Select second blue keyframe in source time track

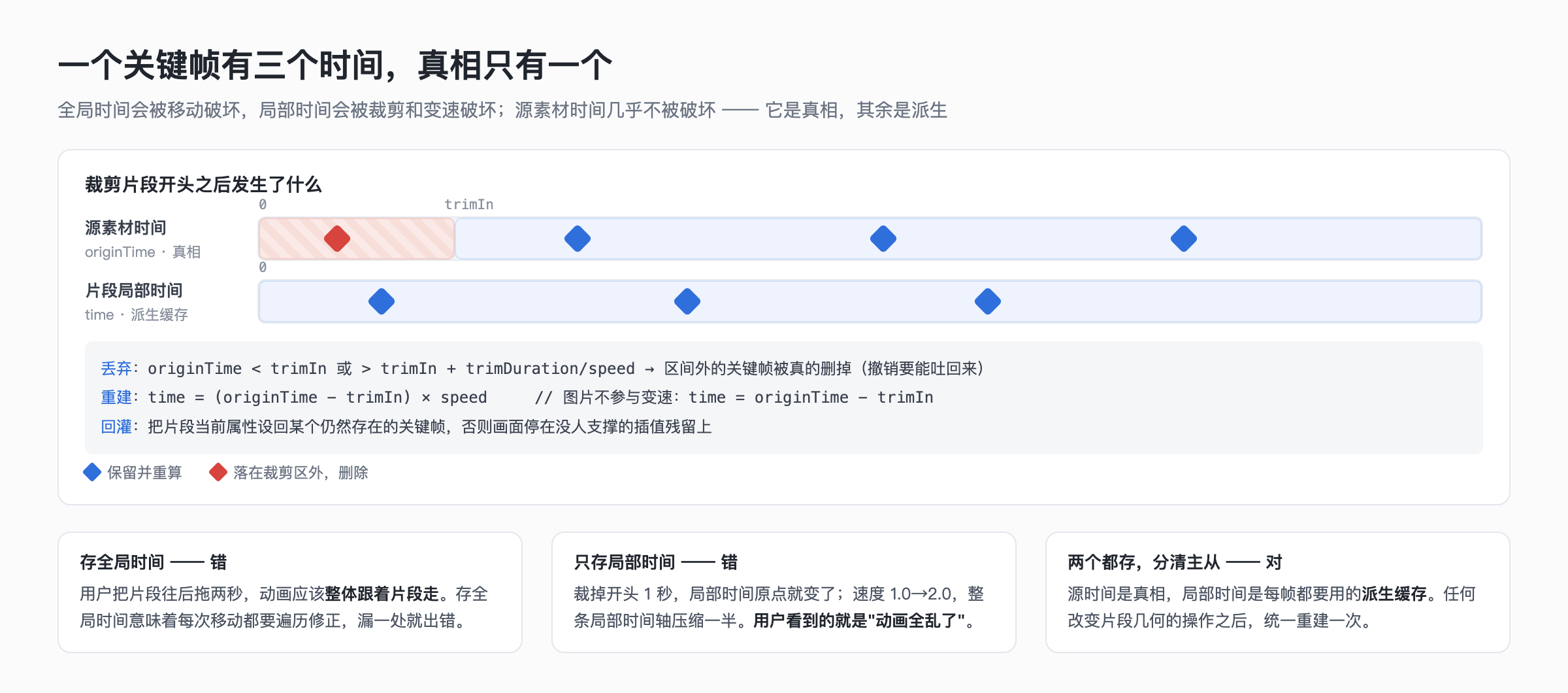point(883,239)
